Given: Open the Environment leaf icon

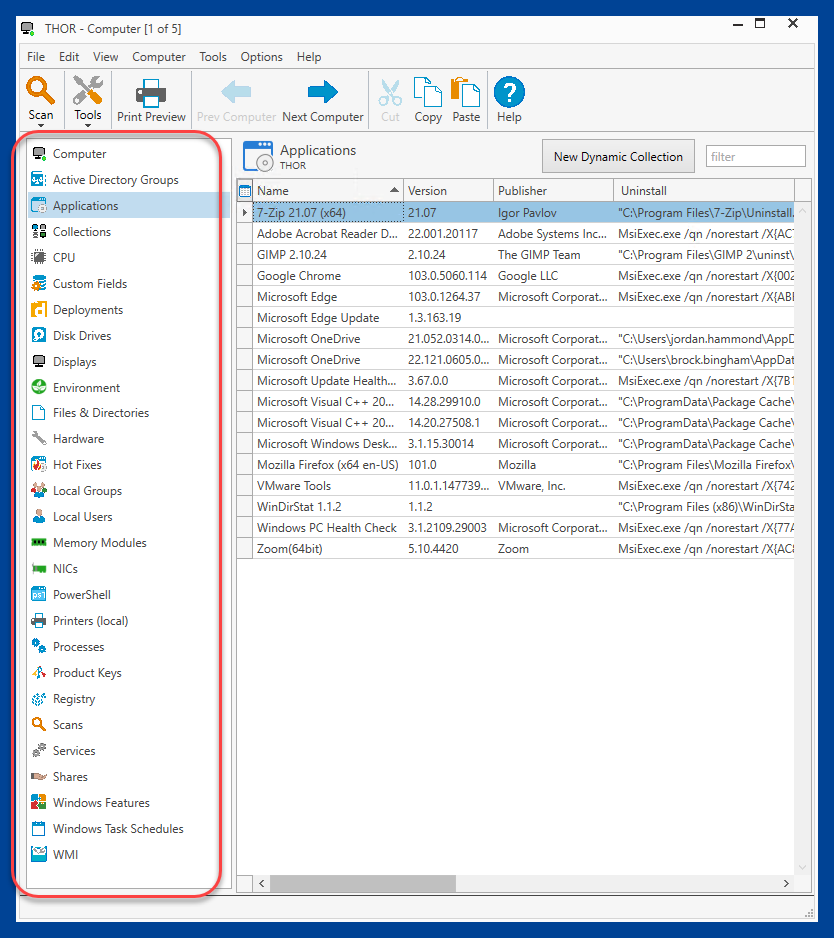Looking at the screenshot, I should click(39, 388).
